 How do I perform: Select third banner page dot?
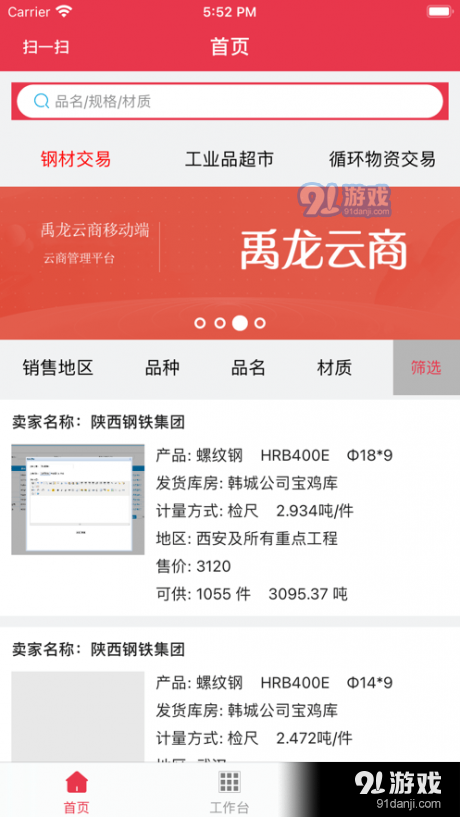click(240, 323)
